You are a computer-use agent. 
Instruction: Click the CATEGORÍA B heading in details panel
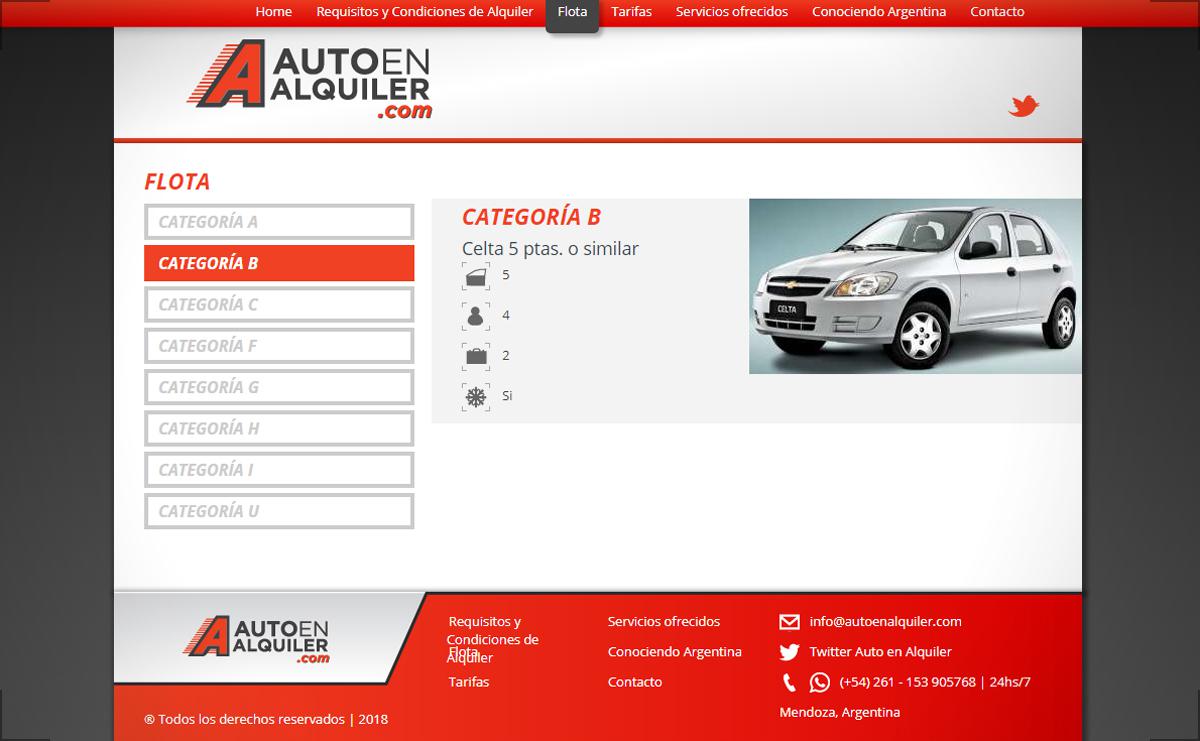pyautogui.click(x=531, y=217)
